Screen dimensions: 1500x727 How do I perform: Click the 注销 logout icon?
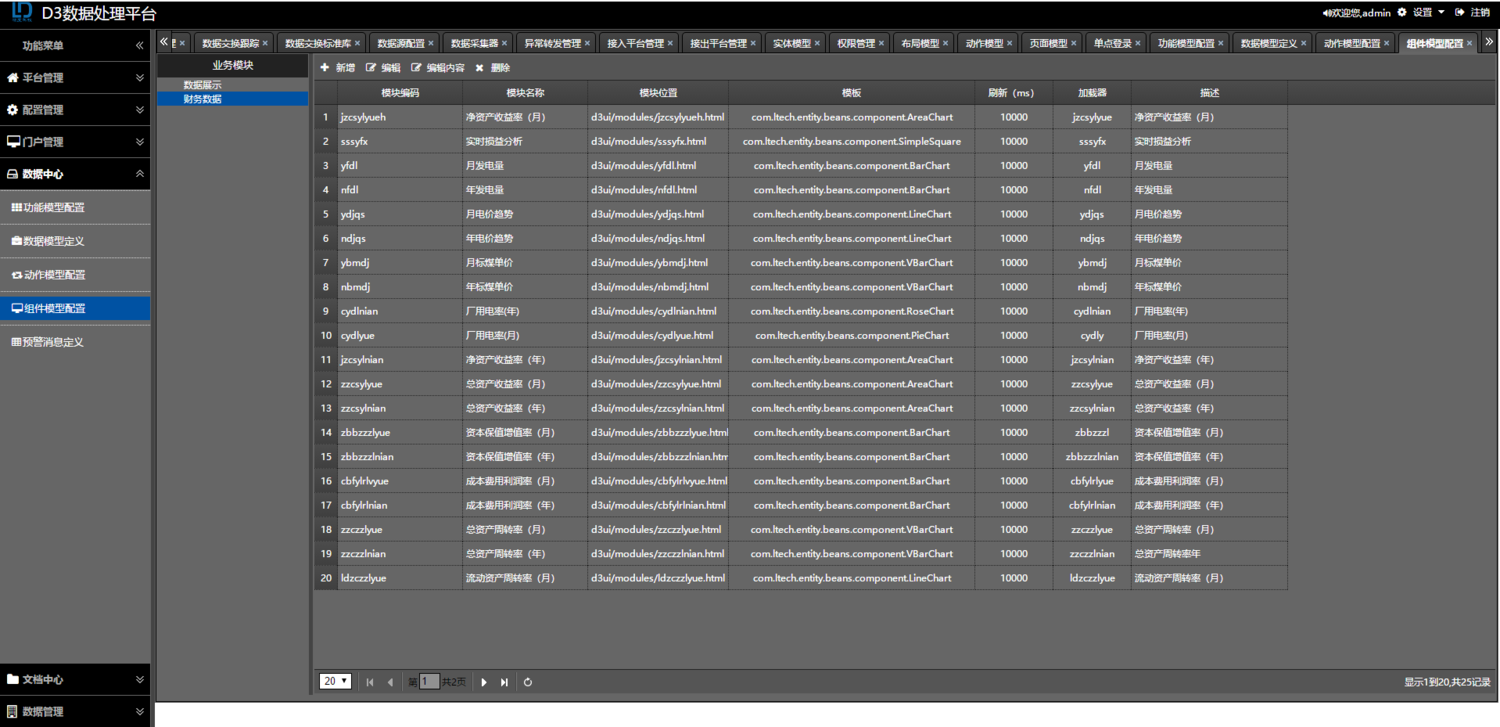coord(1460,13)
